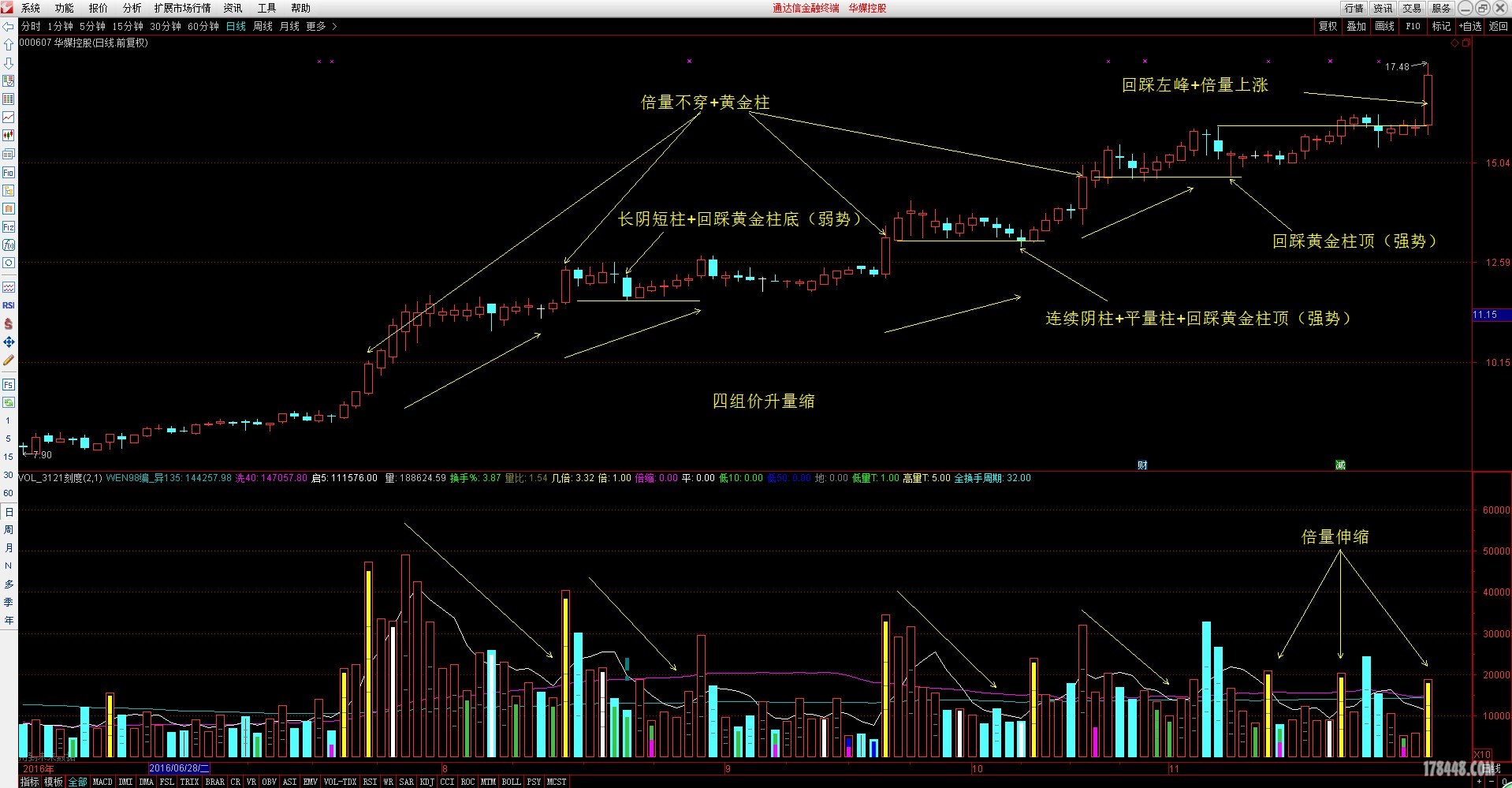The width and height of the screenshot is (1512, 788).
Task: Open the 复权 adjustment options
Action: coord(1328,26)
